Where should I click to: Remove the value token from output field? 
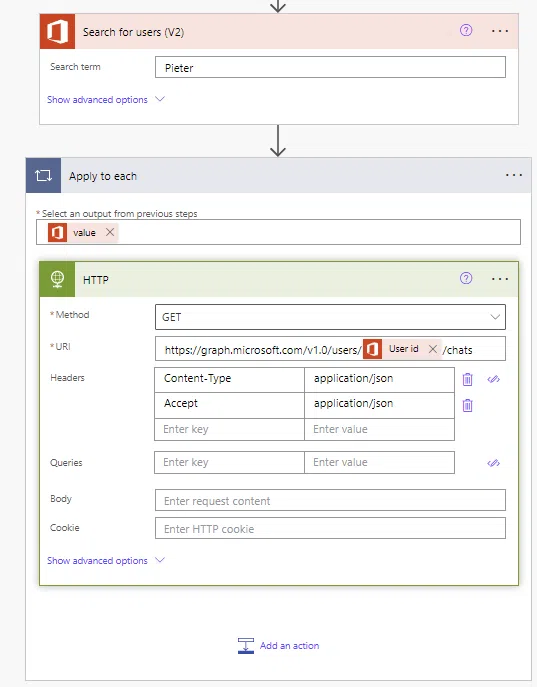click(110, 232)
